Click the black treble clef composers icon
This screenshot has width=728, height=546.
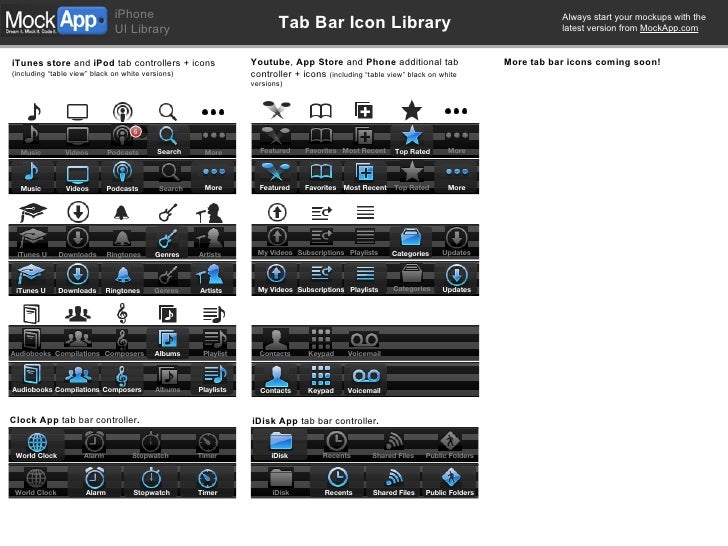[x=122, y=313]
